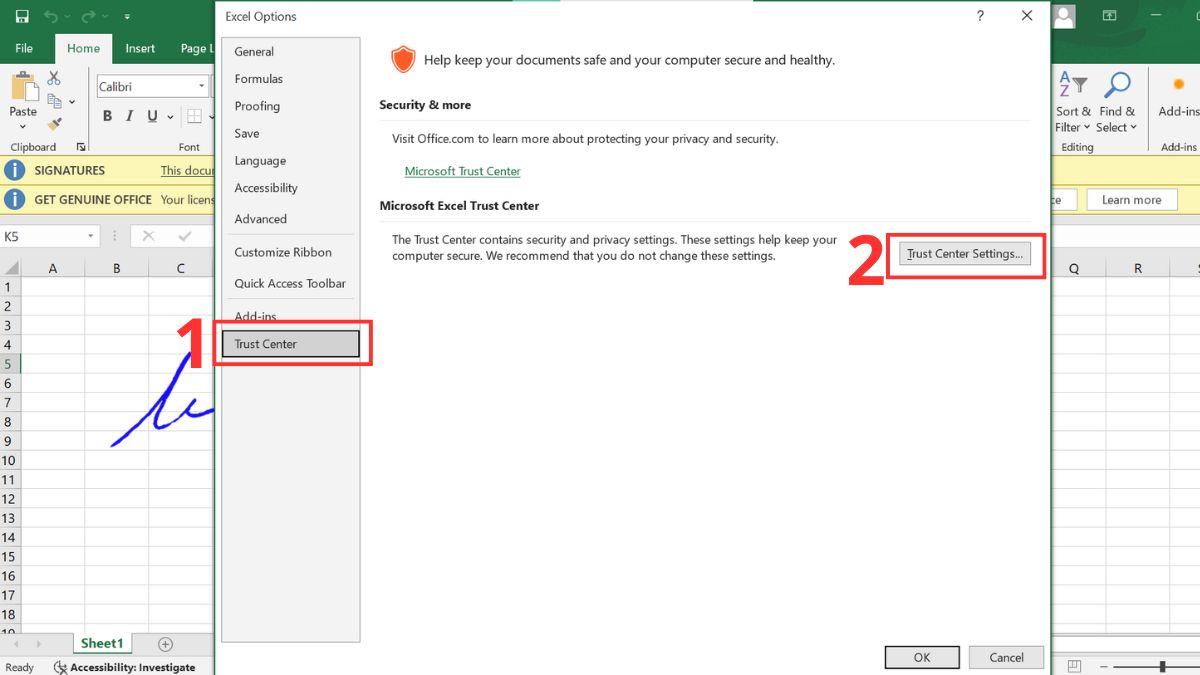
Task: Add a new sheet with plus button
Action: (x=166, y=645)
